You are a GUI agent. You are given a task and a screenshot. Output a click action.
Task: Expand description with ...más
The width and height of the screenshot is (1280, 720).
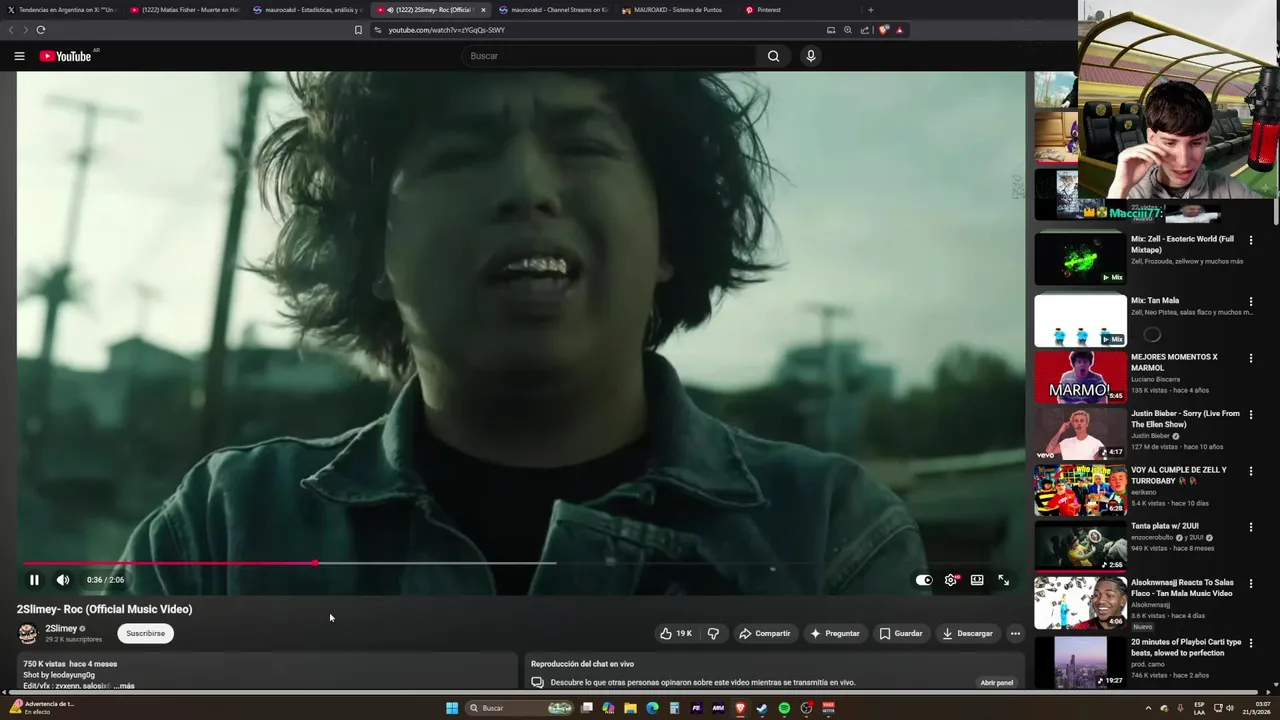tap(124, 686)
